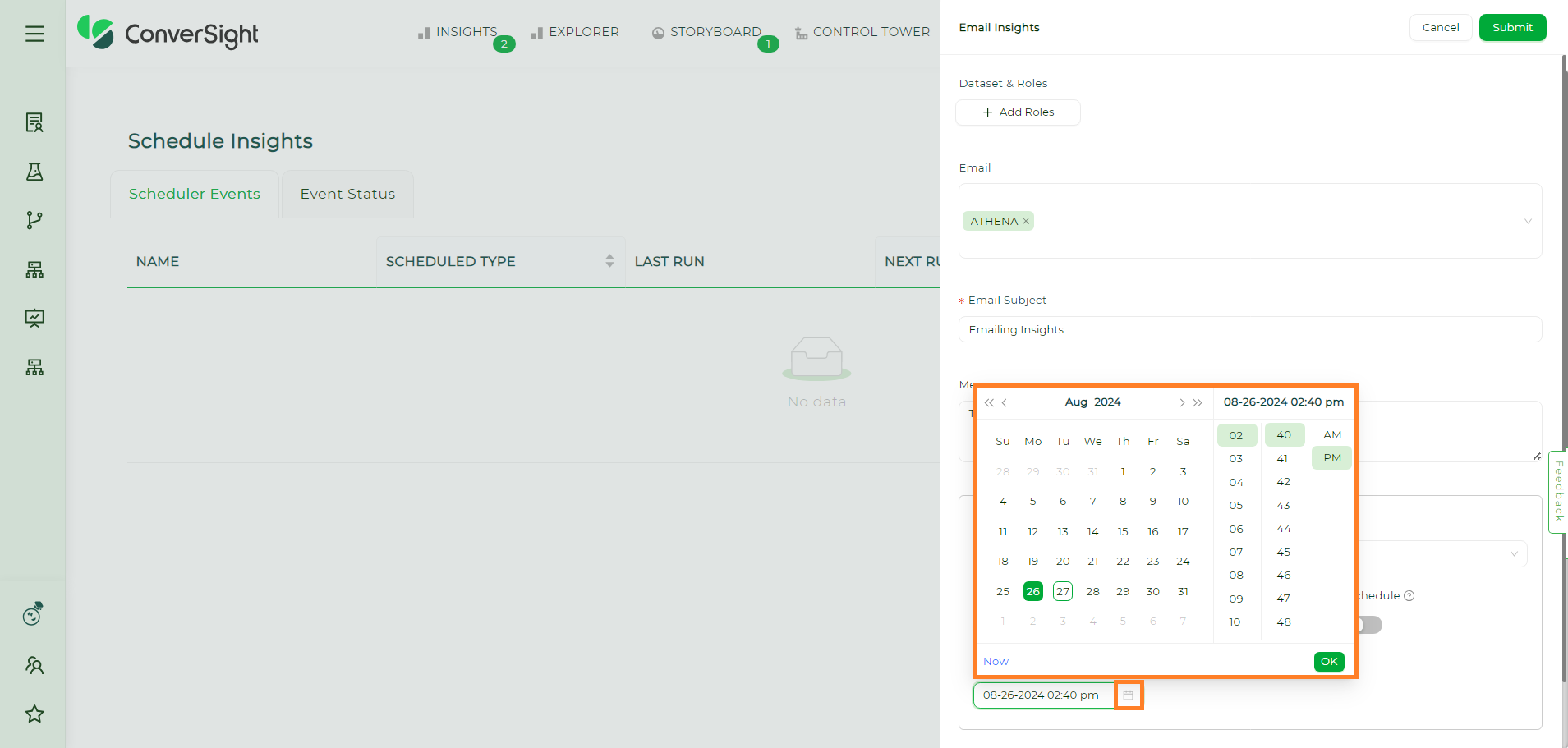Open the user profile sidebar icon
The height and width of the screenshot is (748, 1568).
click(x=34, y=665)
